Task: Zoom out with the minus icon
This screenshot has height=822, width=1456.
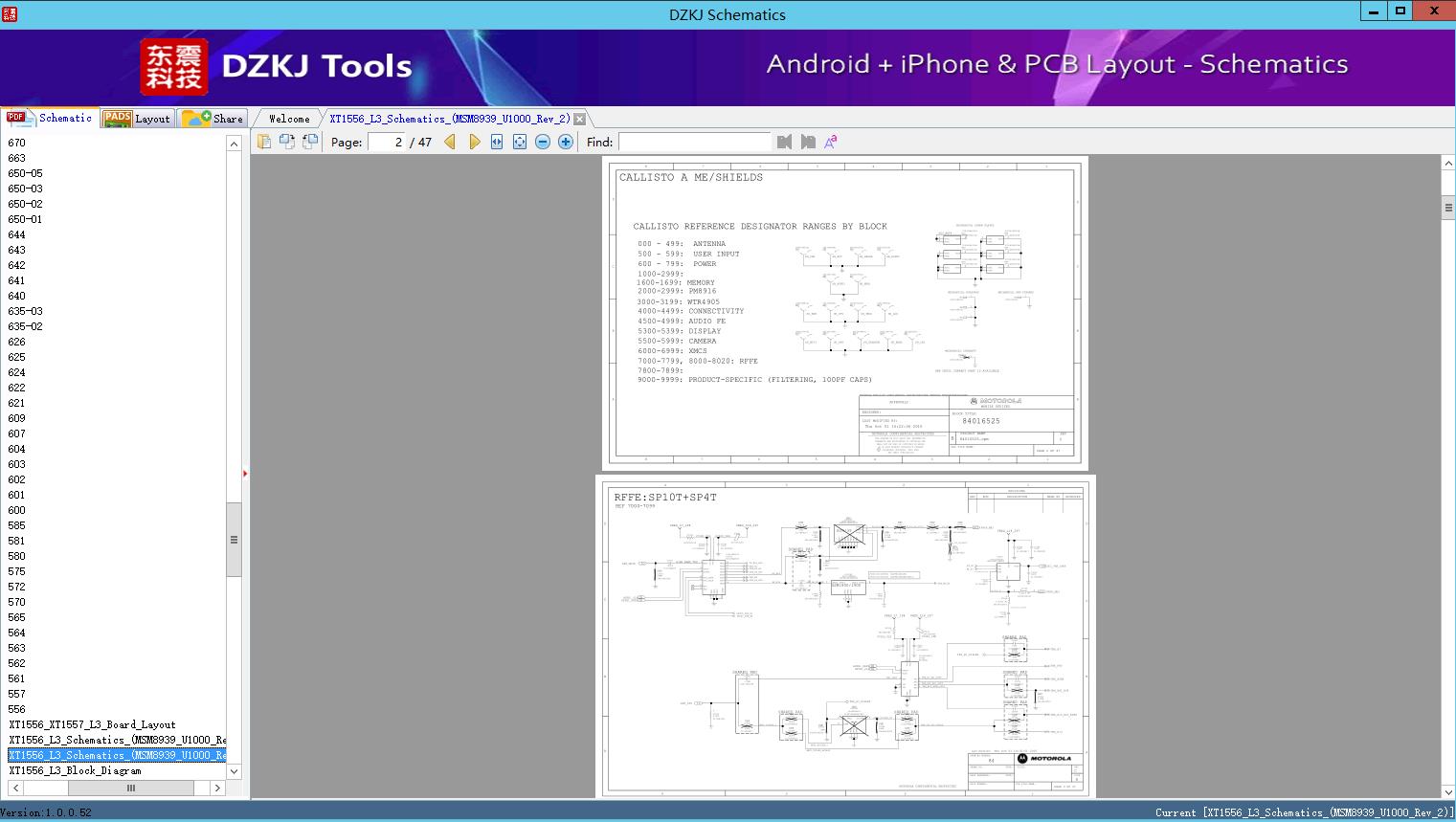Action: [x=543, y=142]
